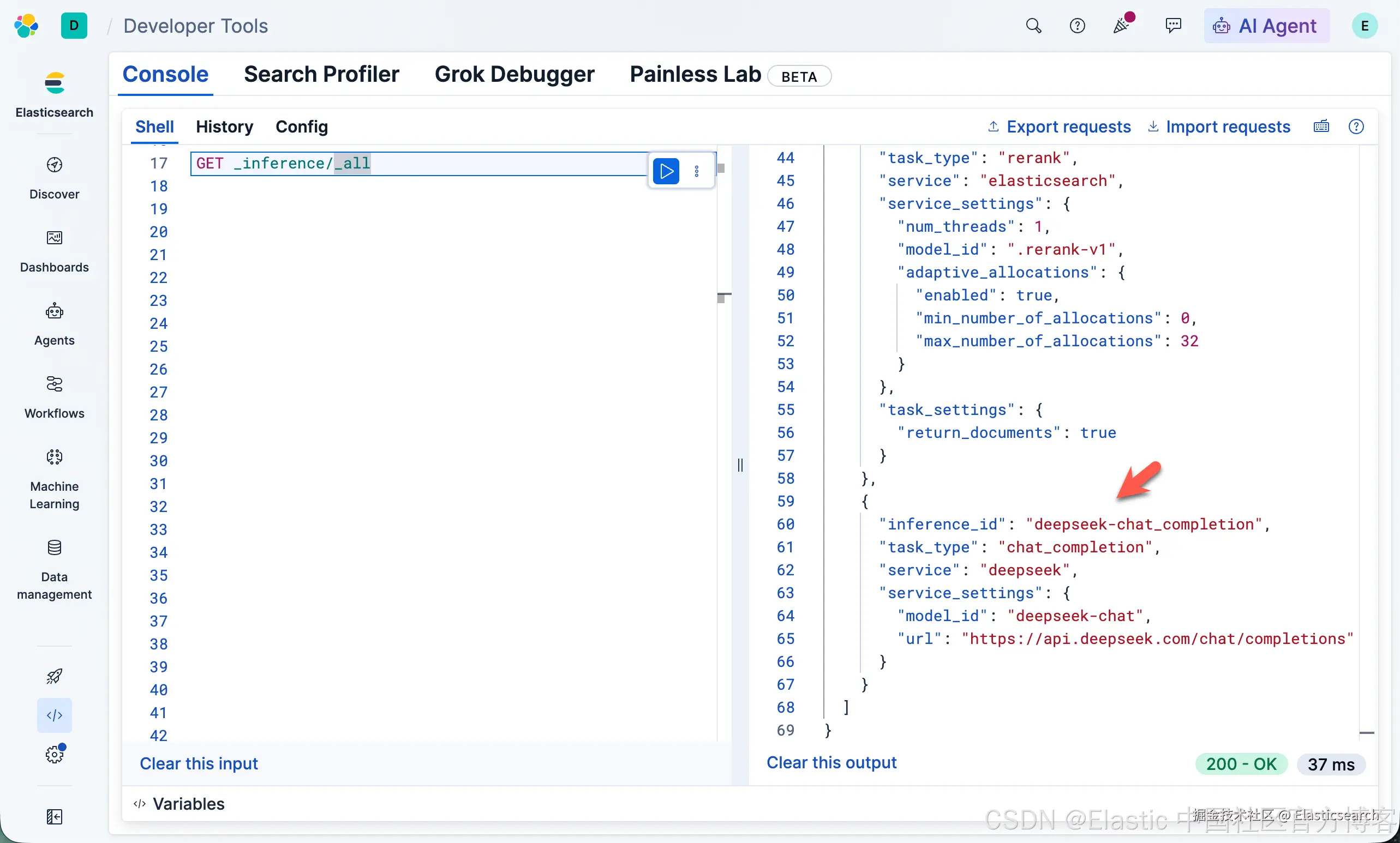1400x843 pixels.
Task: Click input line number 30
Action: click(x=159, y=461)
